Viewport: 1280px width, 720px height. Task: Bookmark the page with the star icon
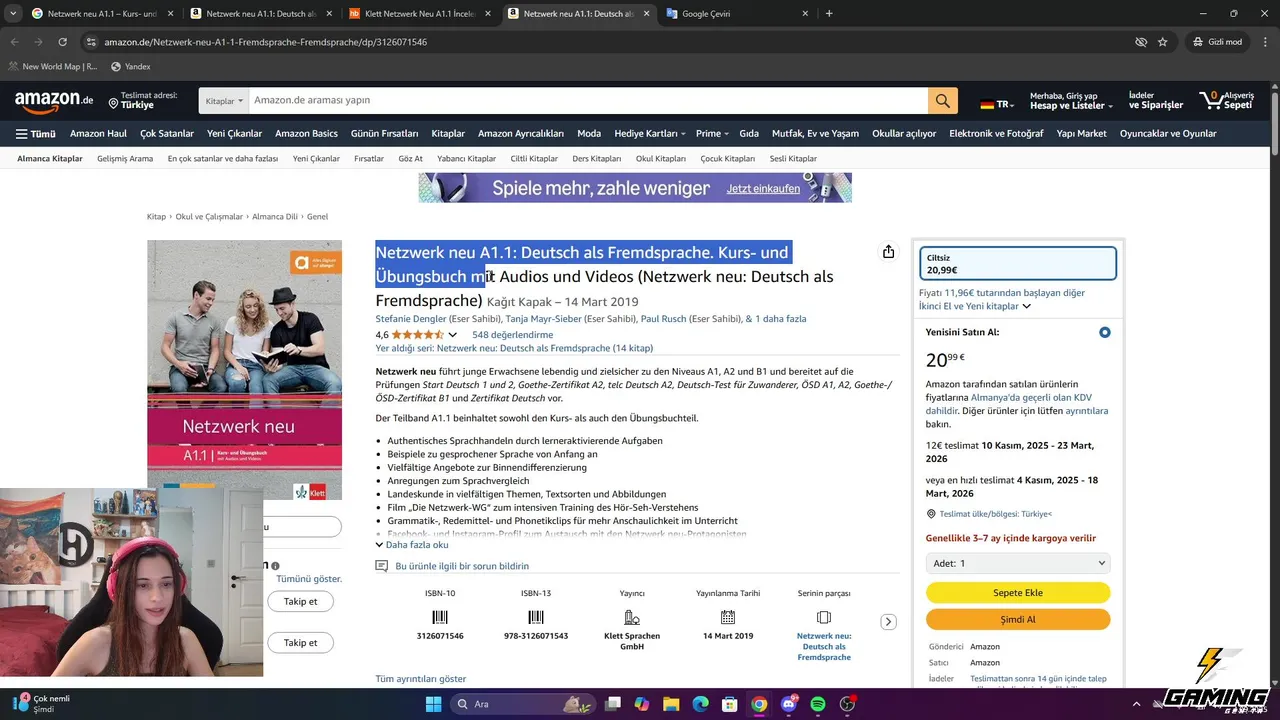pos(1162,42)
